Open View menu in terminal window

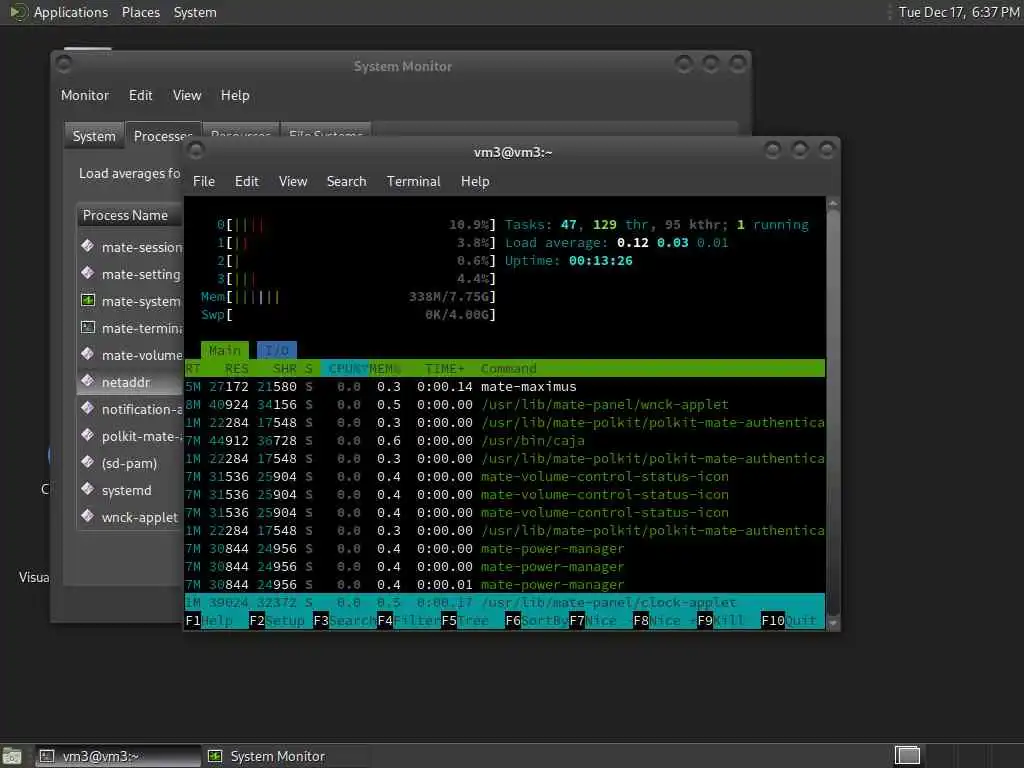[x=293, y=182]
